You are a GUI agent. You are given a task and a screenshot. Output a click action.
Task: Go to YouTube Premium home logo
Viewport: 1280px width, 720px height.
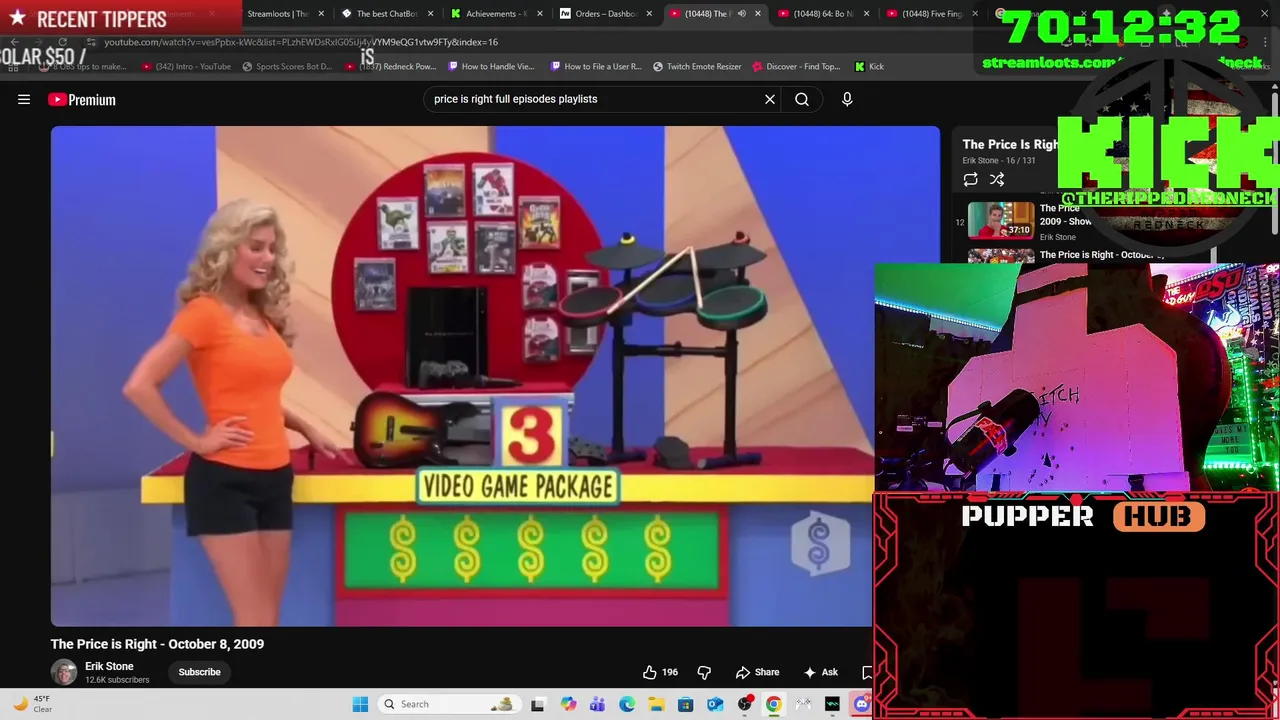82,99
